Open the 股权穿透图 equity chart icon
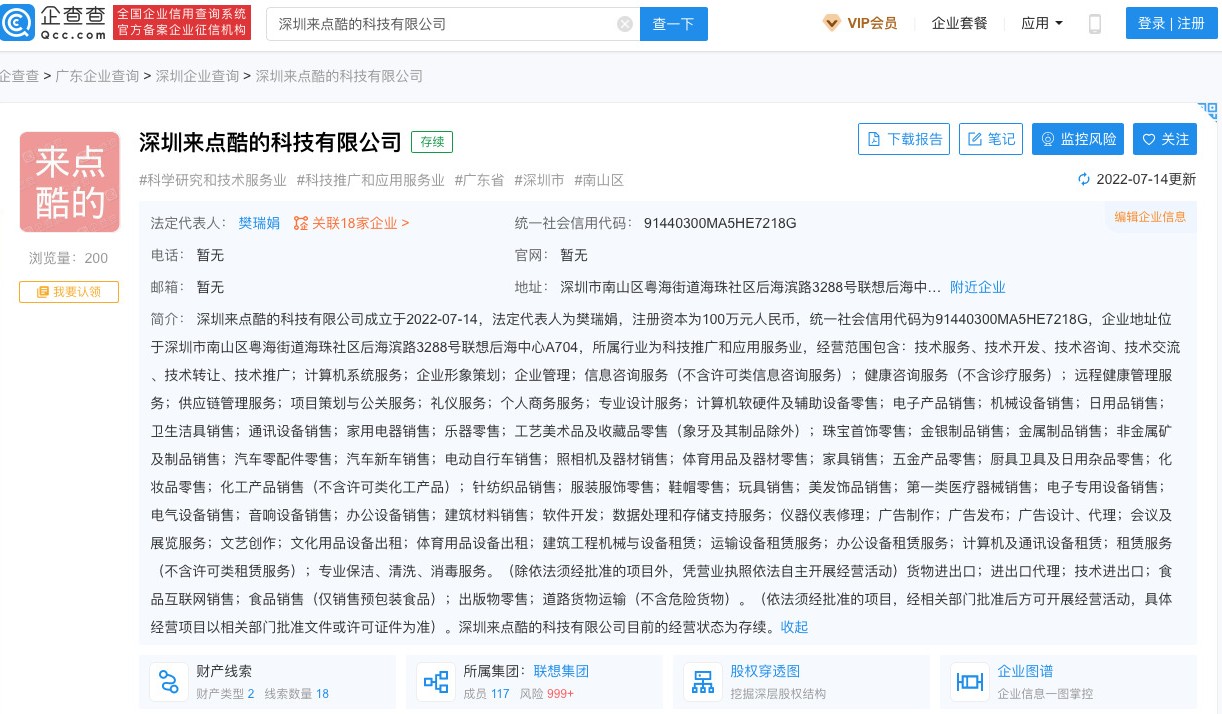1222x714 pixels. click(703, 682)
